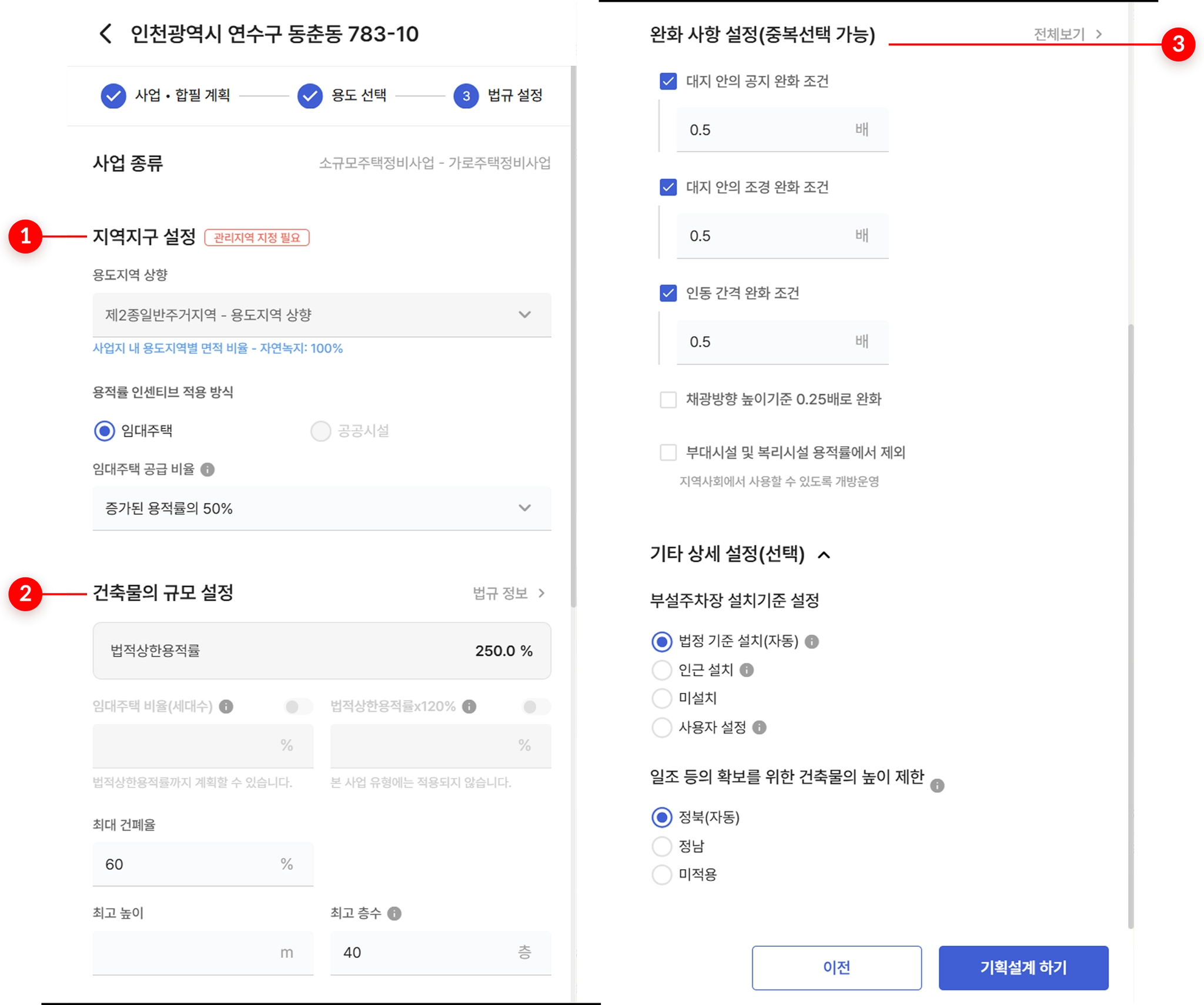Go to the 용도 선택 step
The image size is (1204, 1005).
(x=342, y=95)
